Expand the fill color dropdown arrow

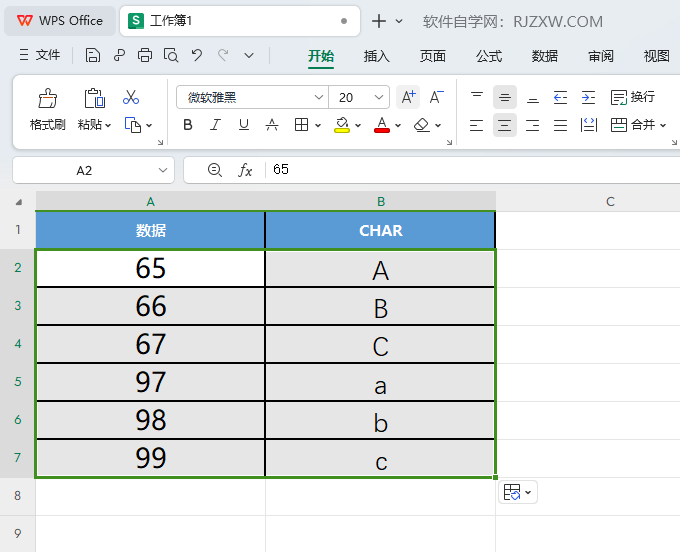(358, 126)
